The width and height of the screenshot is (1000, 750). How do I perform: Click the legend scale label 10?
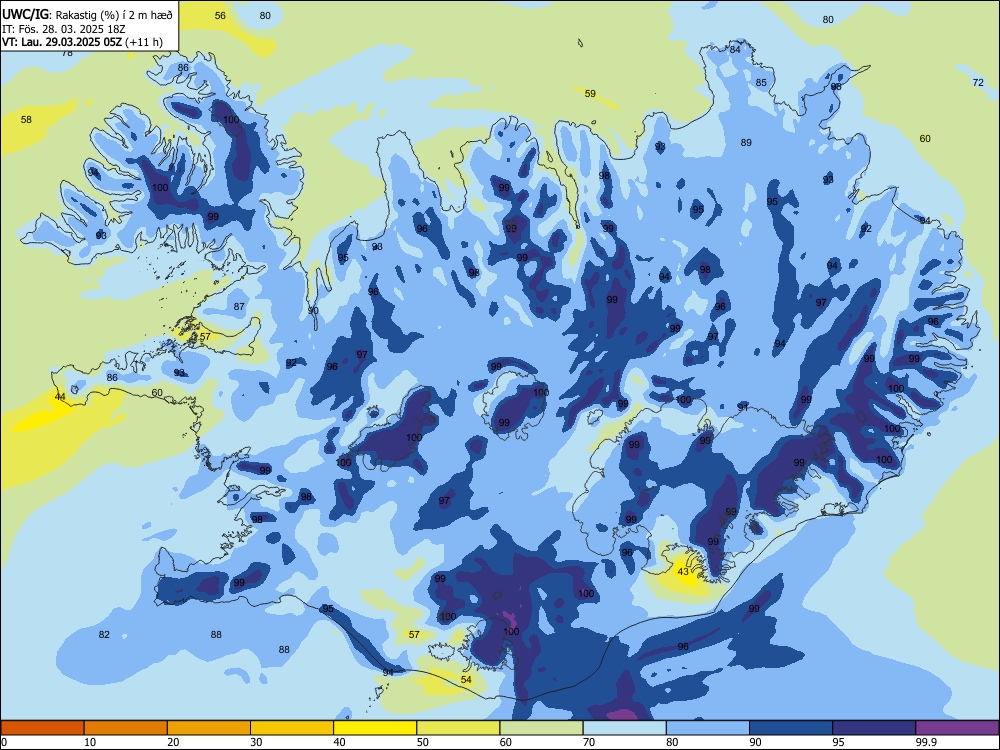click(90, 742)
